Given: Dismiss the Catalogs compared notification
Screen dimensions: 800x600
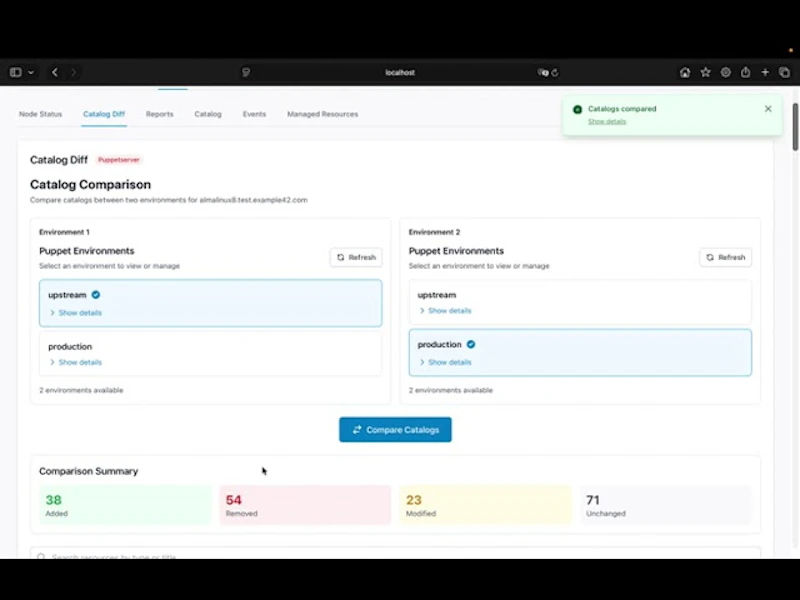Looking at the screenshot, I should click(768, 109).
